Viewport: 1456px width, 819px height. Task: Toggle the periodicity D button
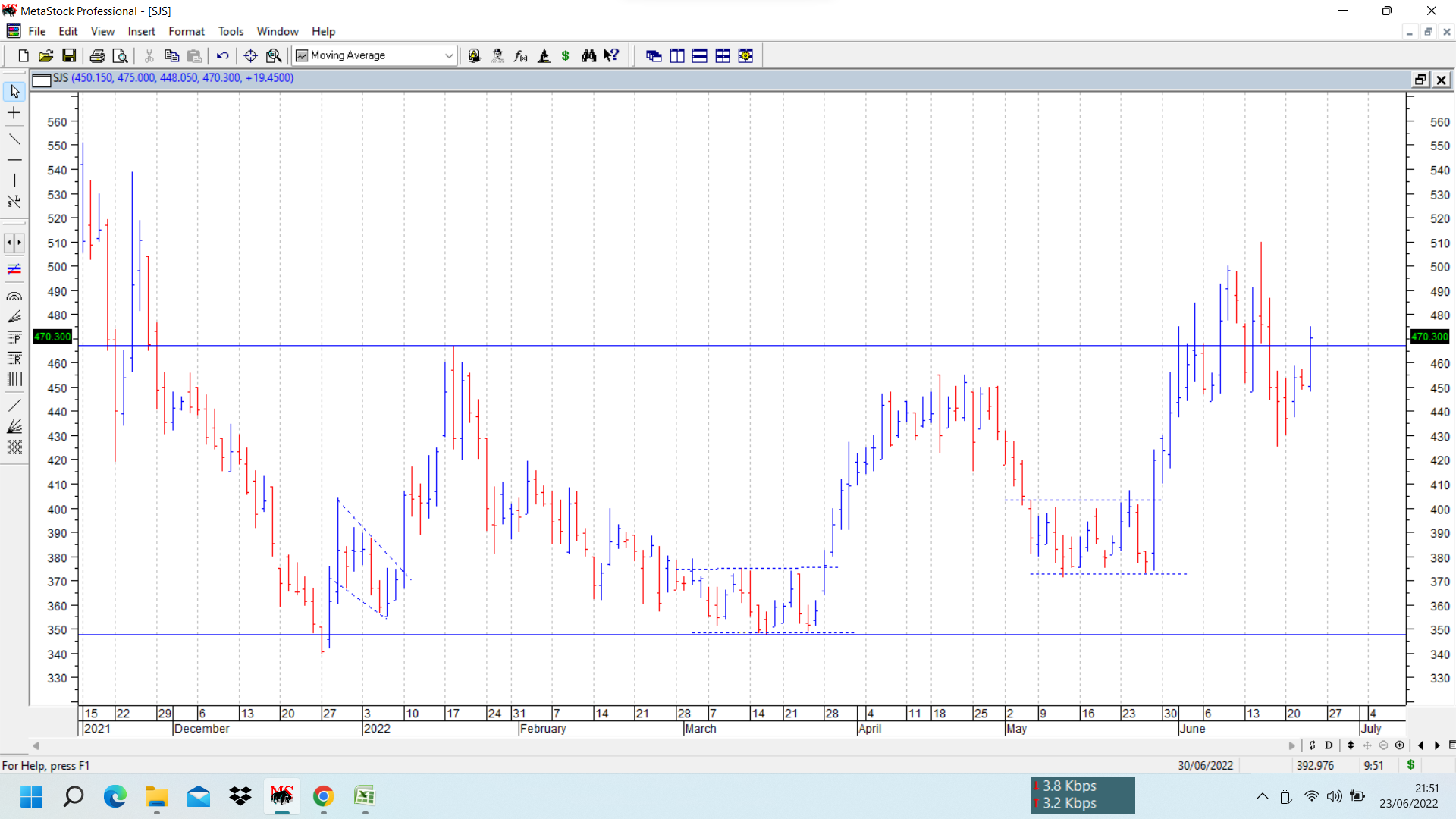pyautogui.click(x=1329, y=745)
